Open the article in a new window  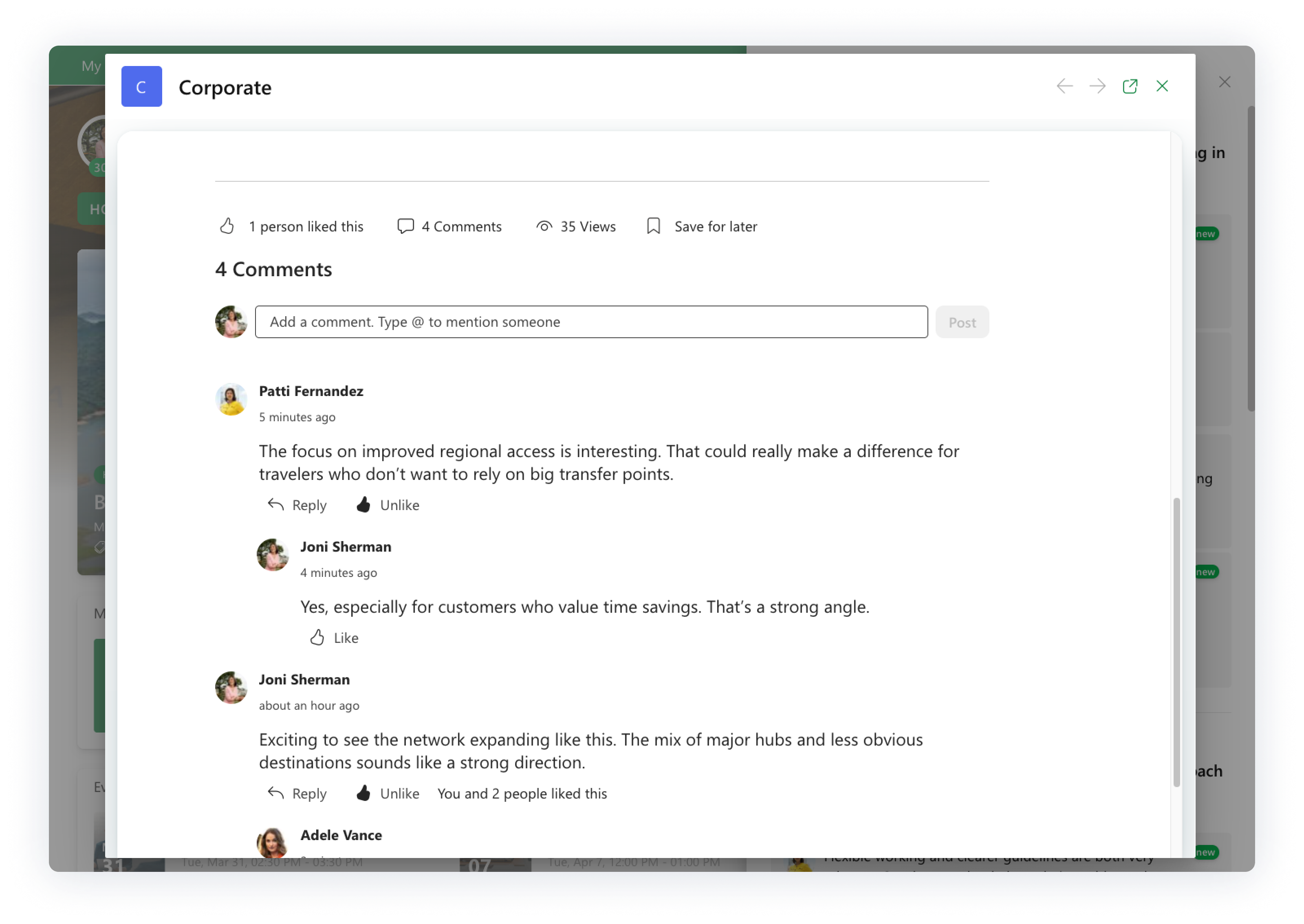pyautogui.click(x=1130, y=86)
